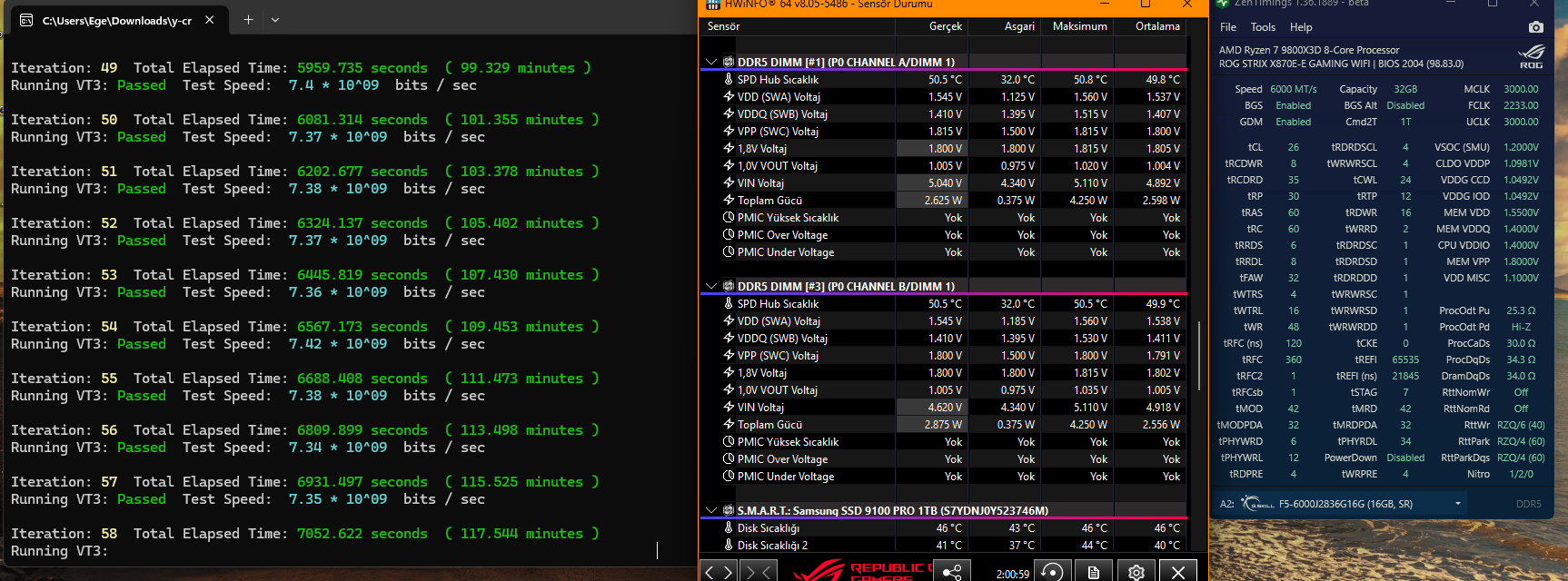Open the terminal tab dropdown chevron
This screenshot has width=1568, height=581.
(275, 19)
